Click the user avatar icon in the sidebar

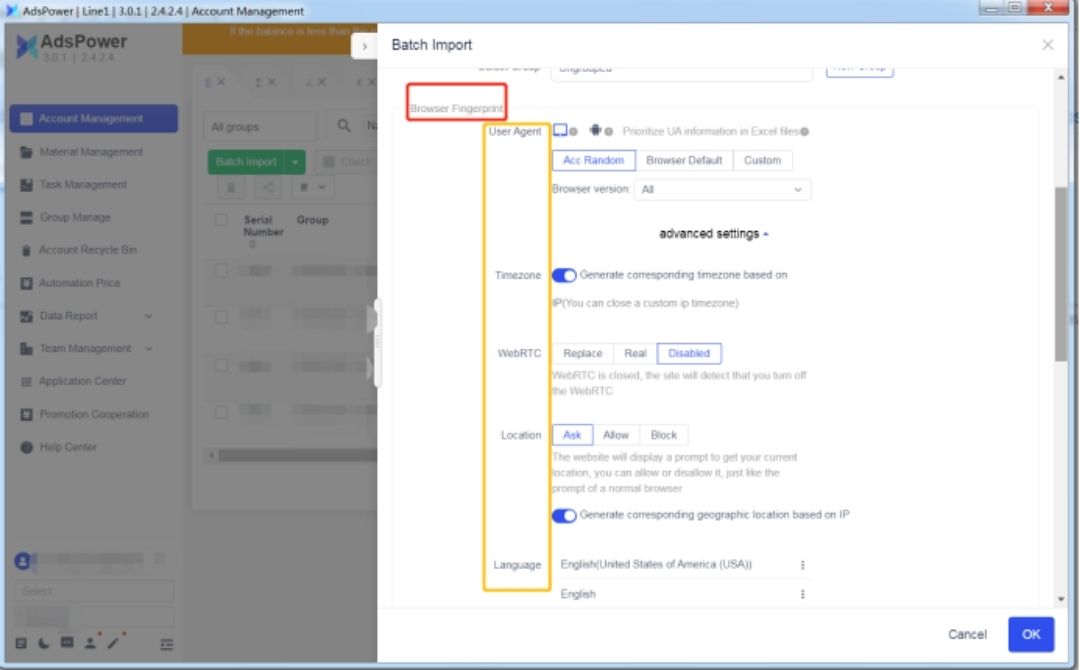pyautogui.click(x=22, y=561)
